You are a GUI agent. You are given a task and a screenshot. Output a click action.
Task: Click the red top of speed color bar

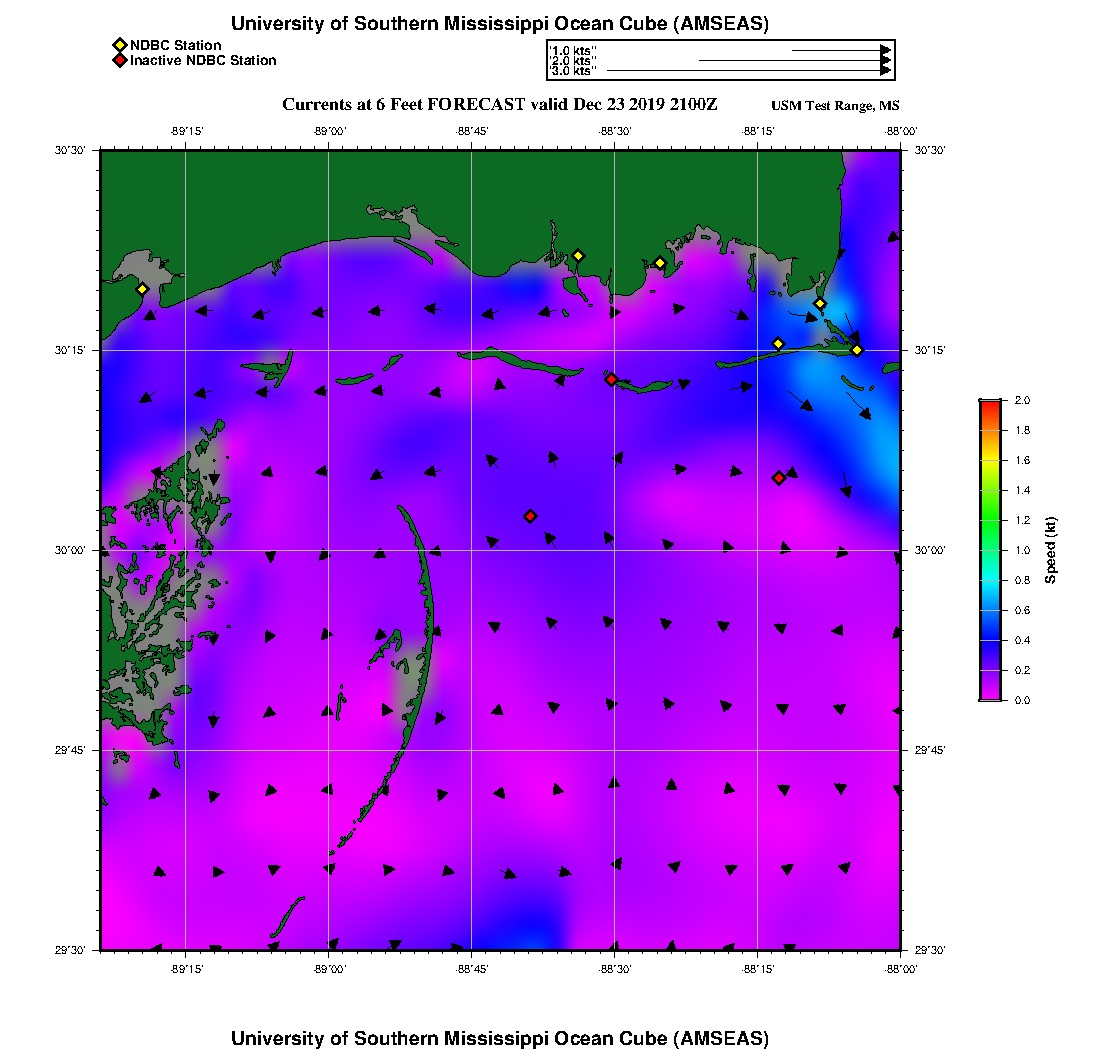tap(989, 404)
